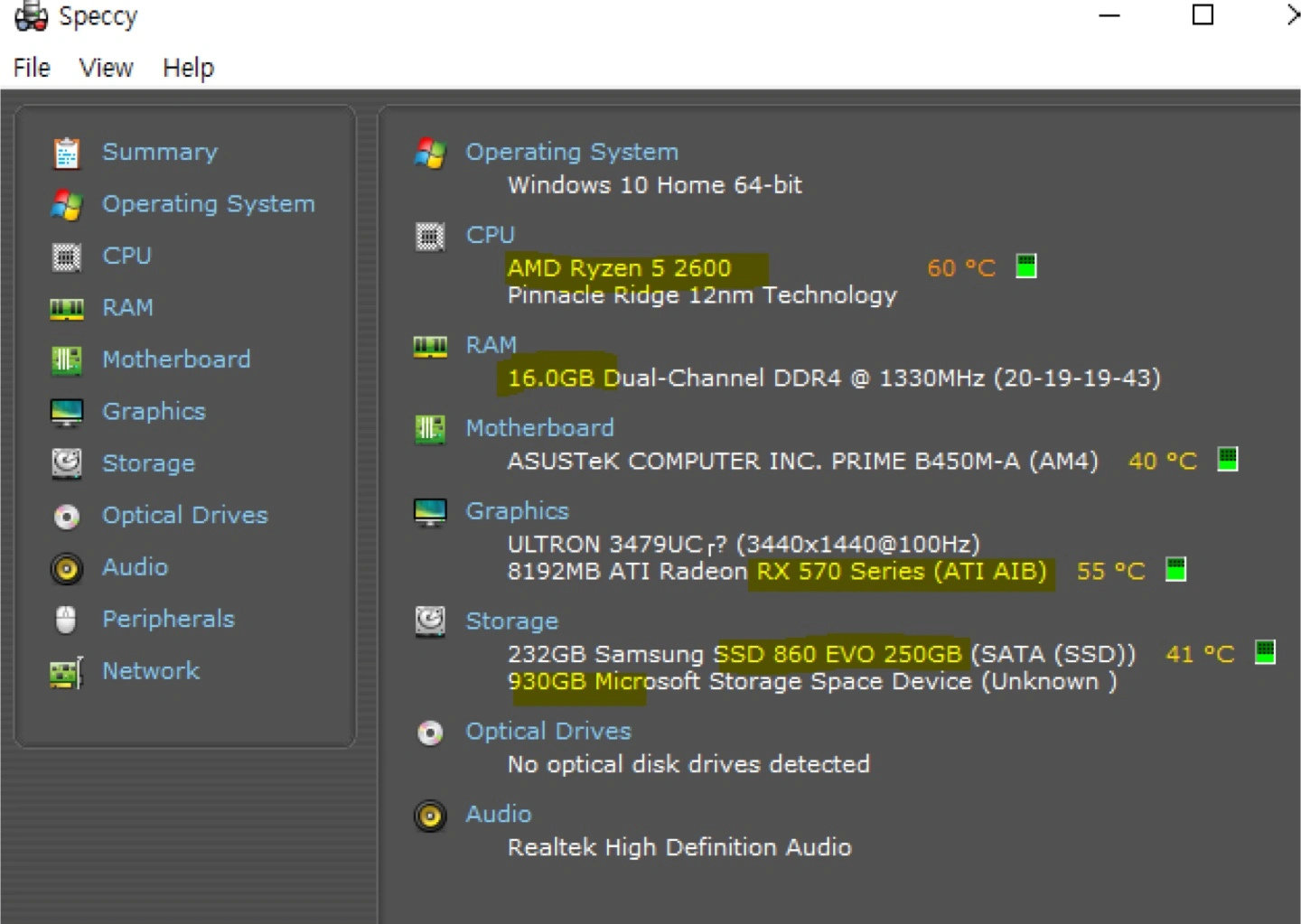Click the CPU heading link in summary
Screen dimensions: 1301x924
(490, 235)
